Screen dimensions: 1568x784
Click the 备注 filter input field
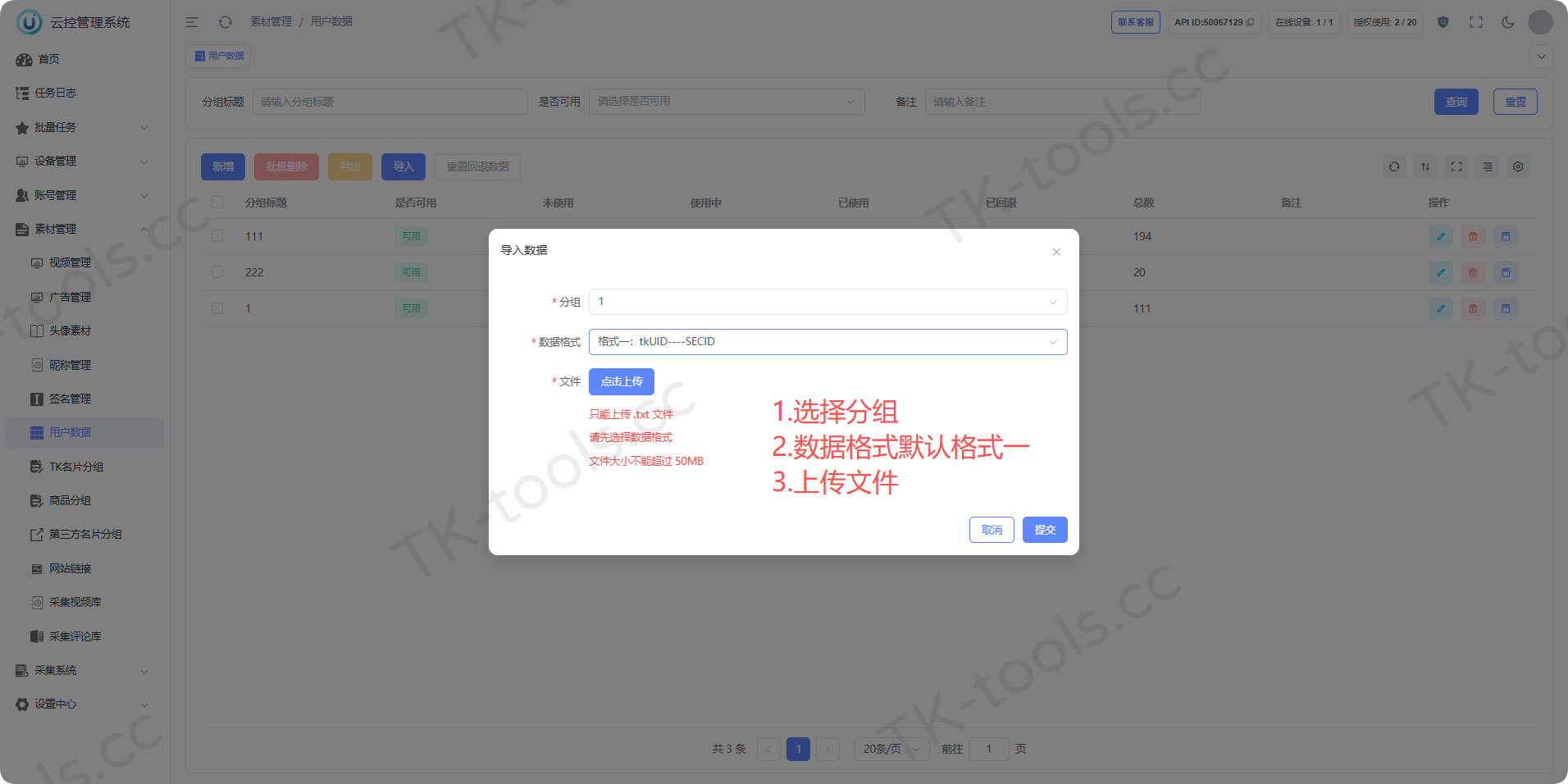coord(1063,102)
